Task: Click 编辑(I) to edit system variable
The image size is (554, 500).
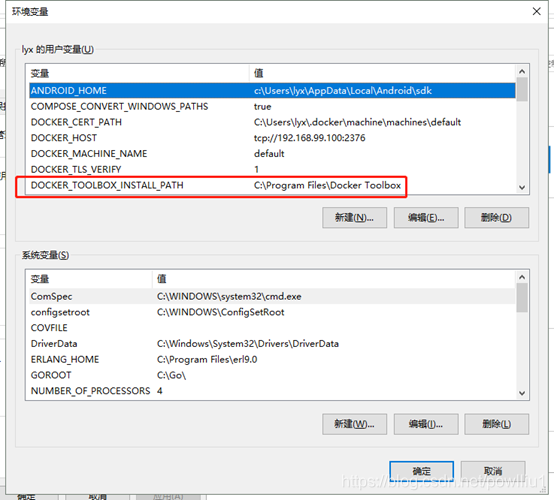Action: [x=426, y=424]
